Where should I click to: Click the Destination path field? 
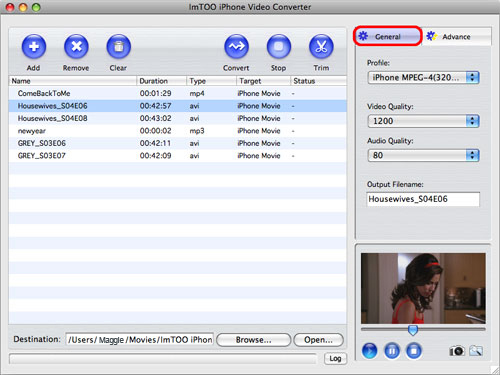[x=139, y=340]
